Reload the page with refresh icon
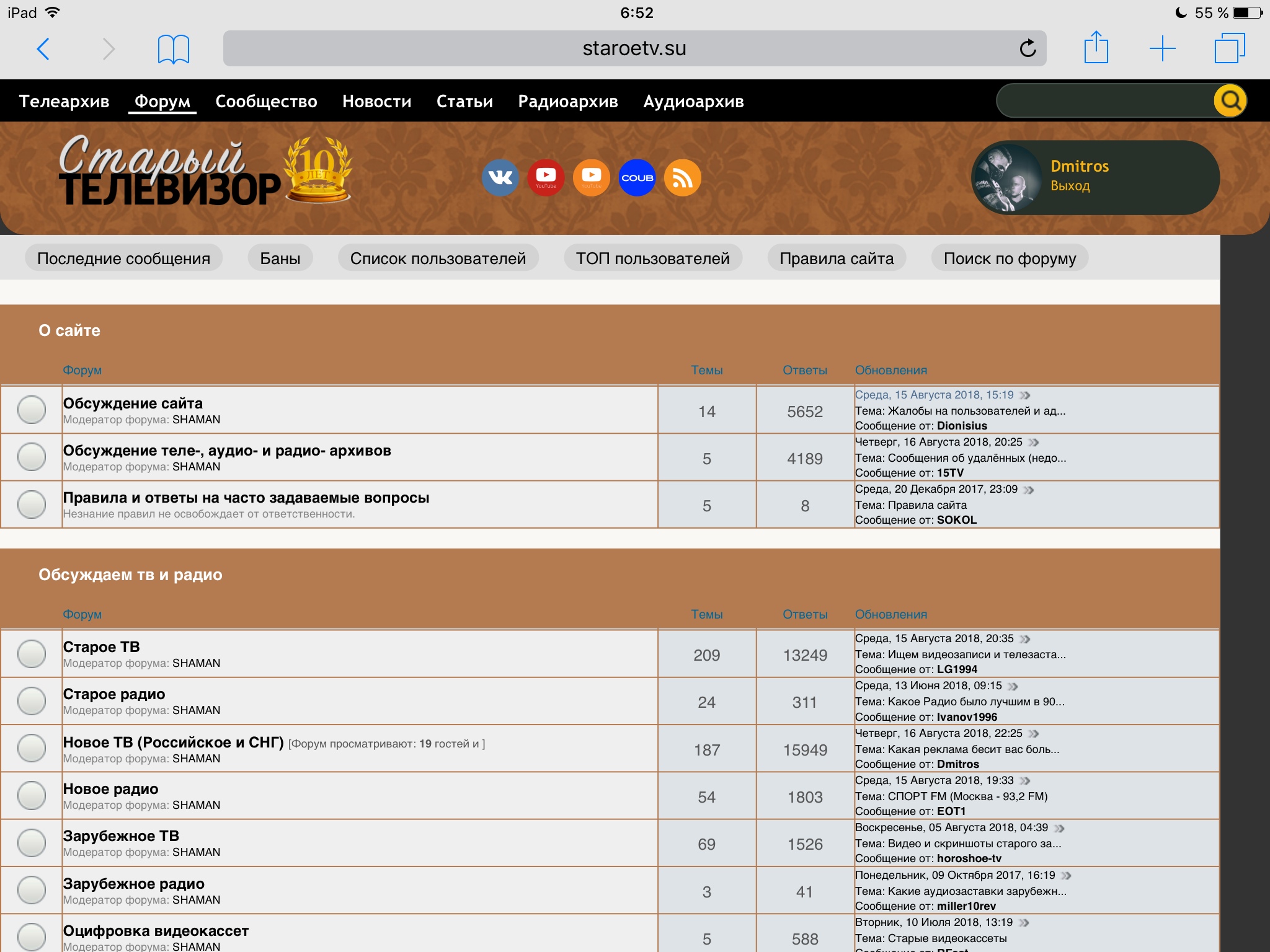This screenshot has width=1270, height=952. pos(1028,48)
